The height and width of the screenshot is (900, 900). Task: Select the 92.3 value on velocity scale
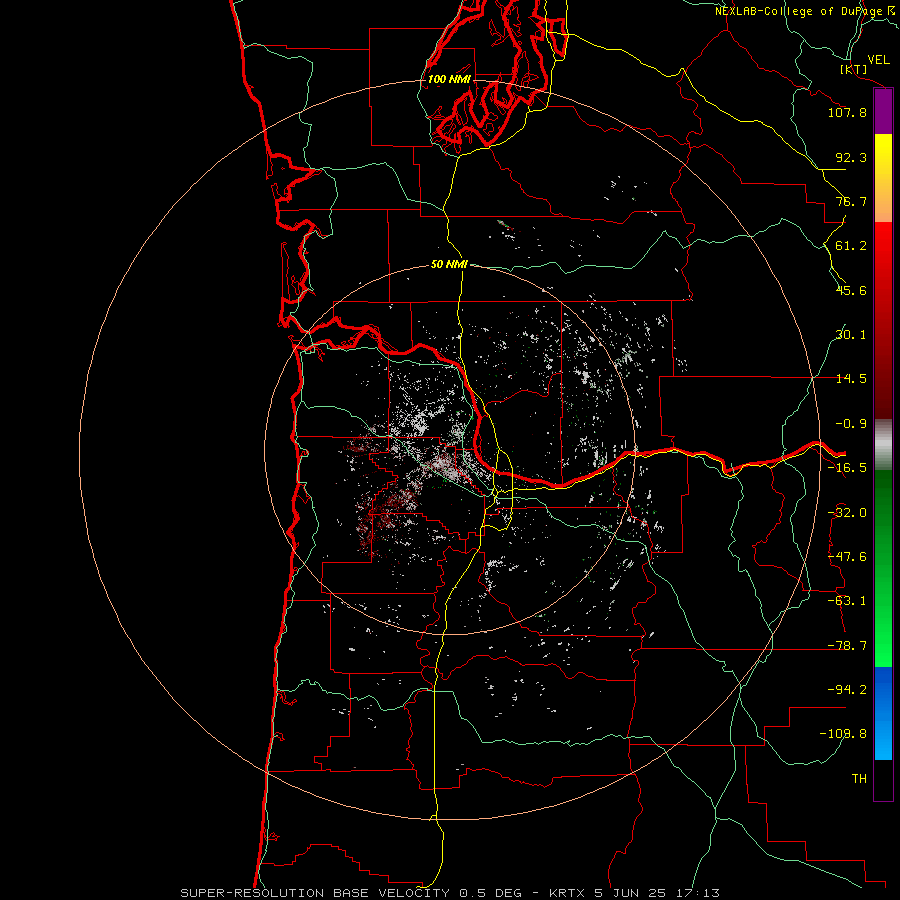tap(851, 157)
